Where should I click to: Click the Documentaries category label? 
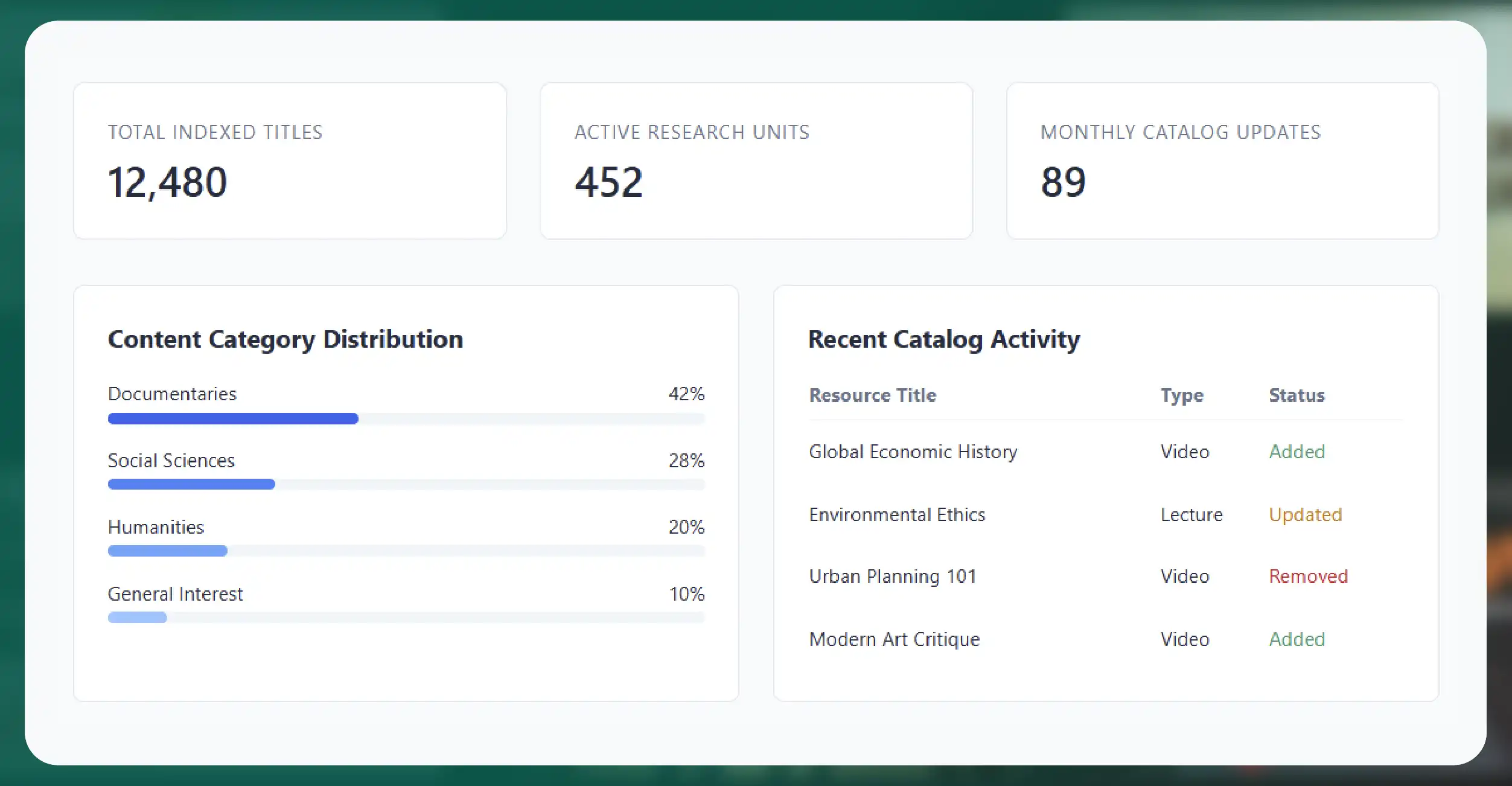[172, 394]
